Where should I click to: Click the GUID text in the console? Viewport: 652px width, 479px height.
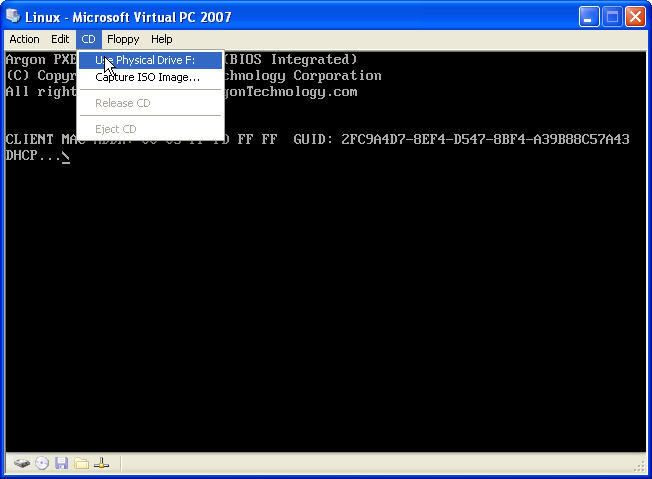click(462, 139)
